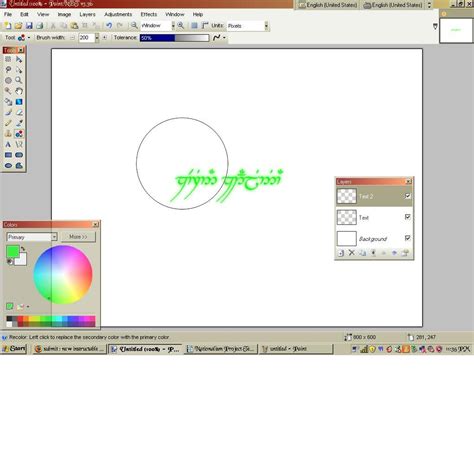Switch to untitled - Paint taskbar button
Screen dimensions: 474x474
click(296, 349)
